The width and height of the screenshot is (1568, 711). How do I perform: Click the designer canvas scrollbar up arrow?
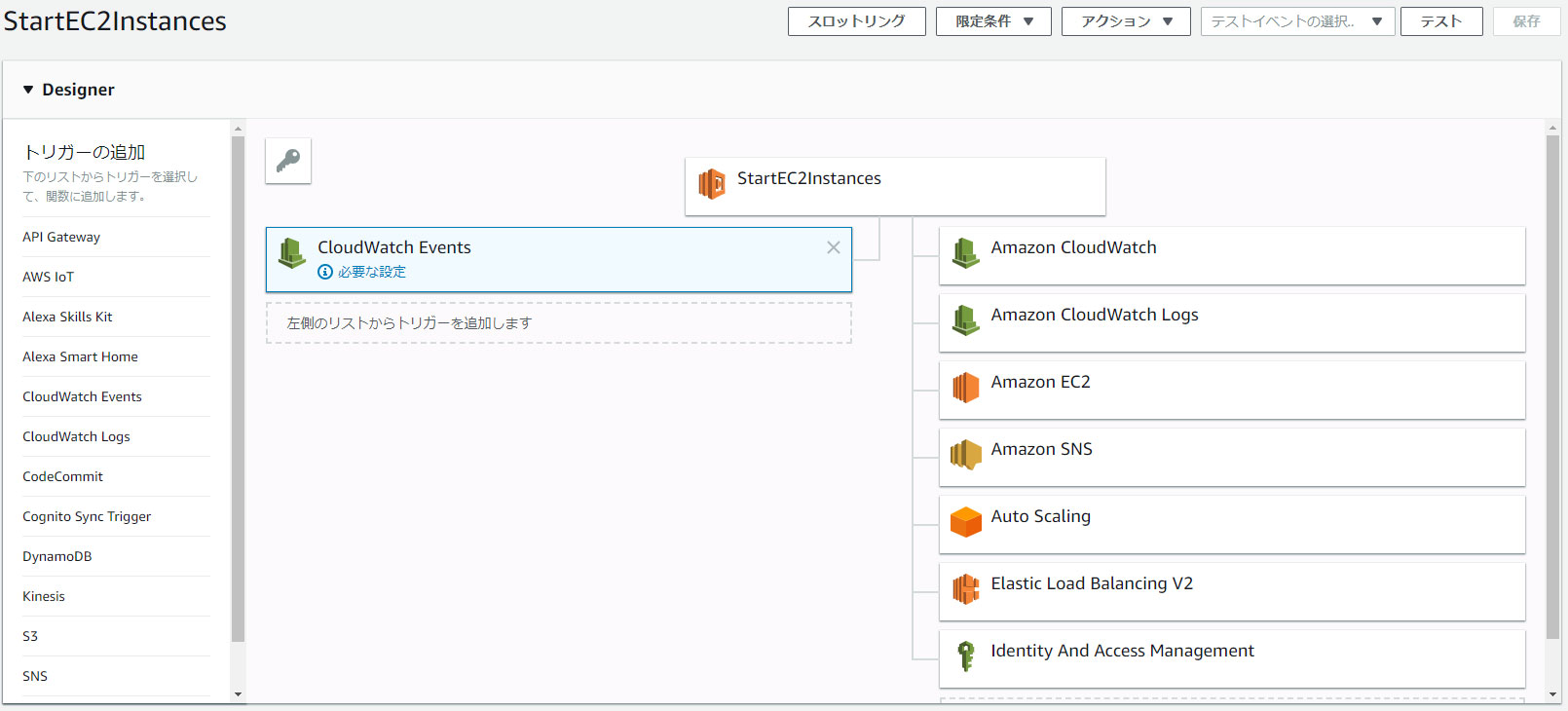1552,128
